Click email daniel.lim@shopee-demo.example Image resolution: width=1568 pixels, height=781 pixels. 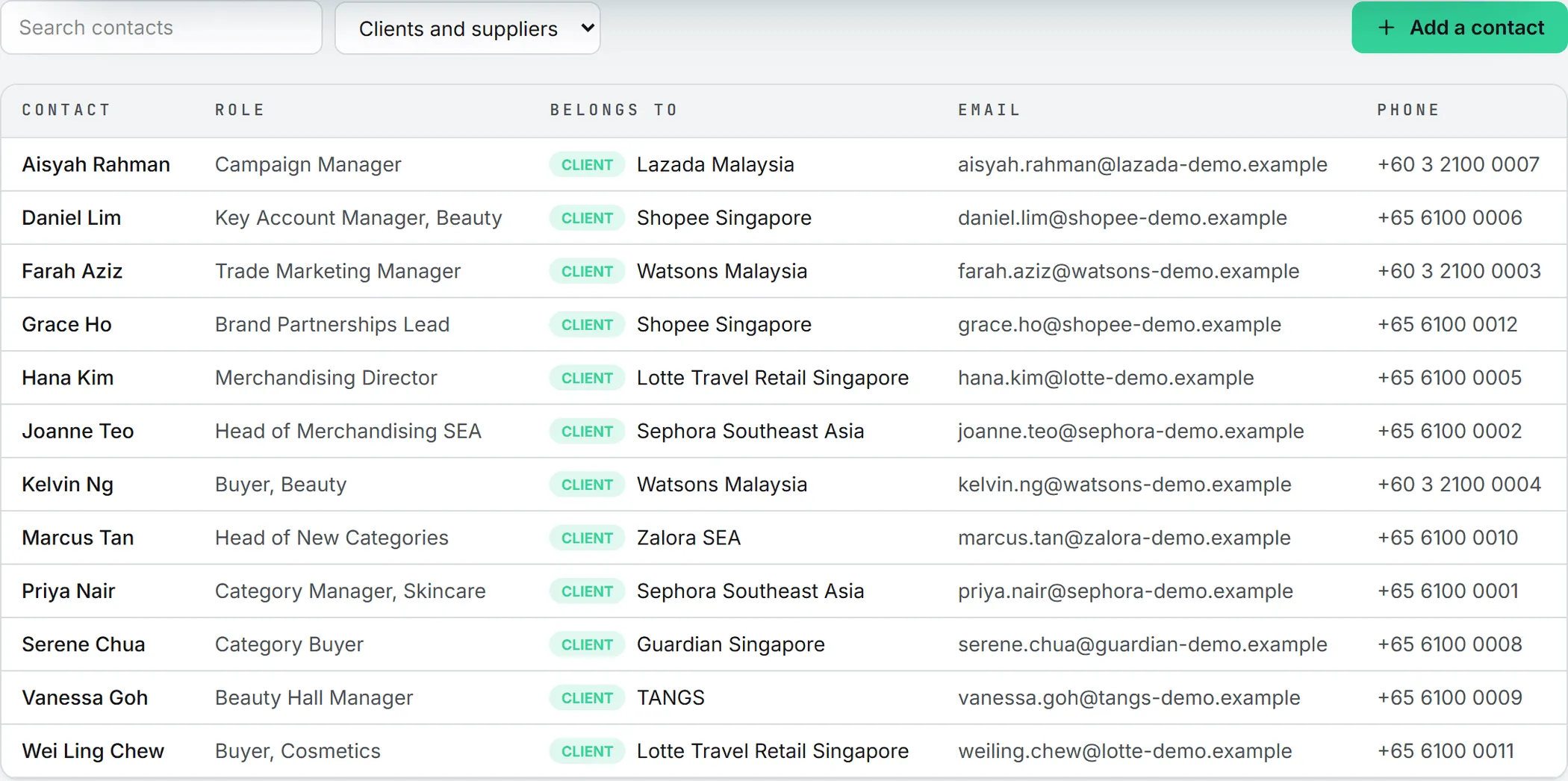tap(1122, 217)
